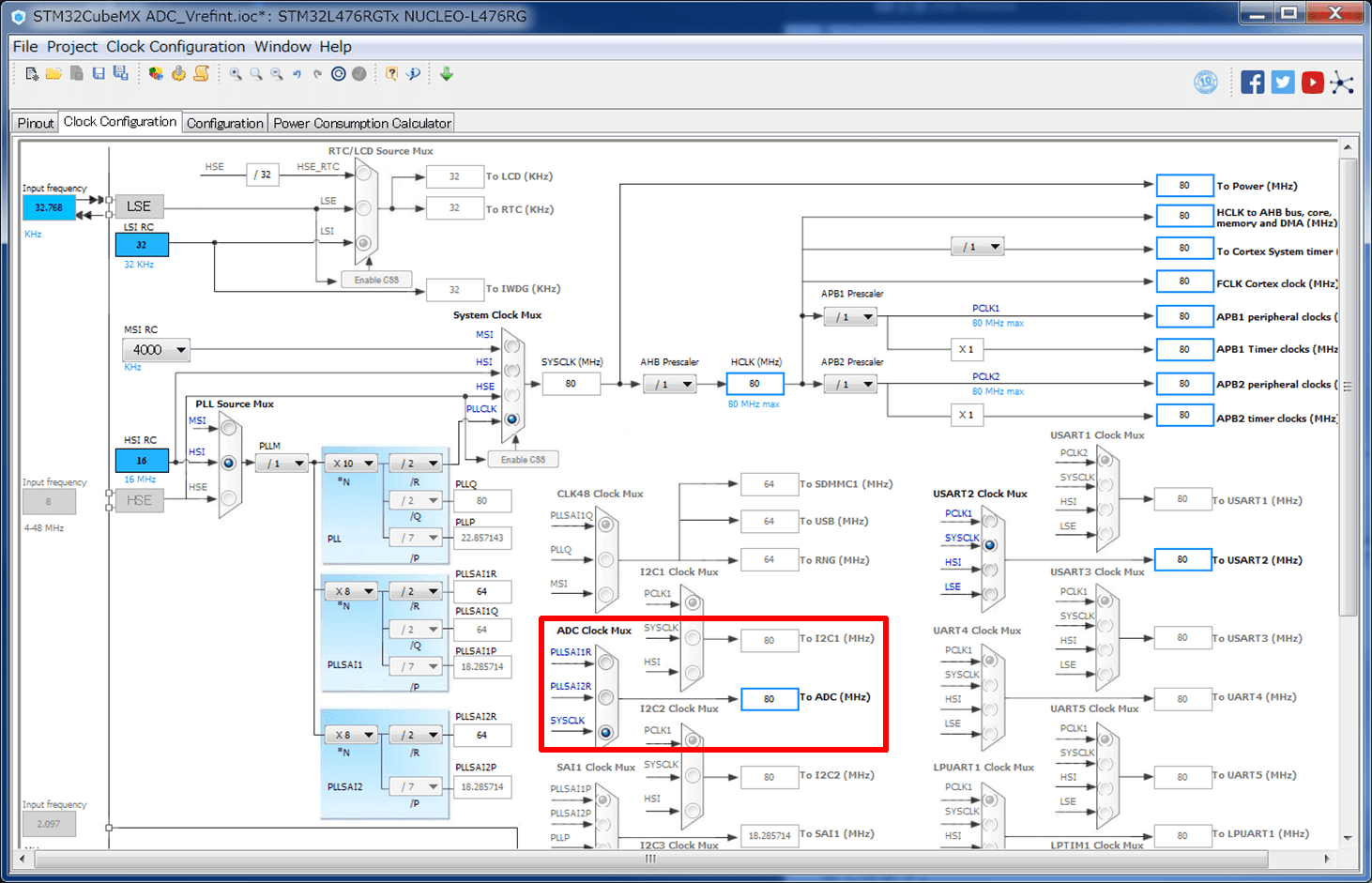
Task: Switch to the Pinout tab
Action: [x=36, y=123]
